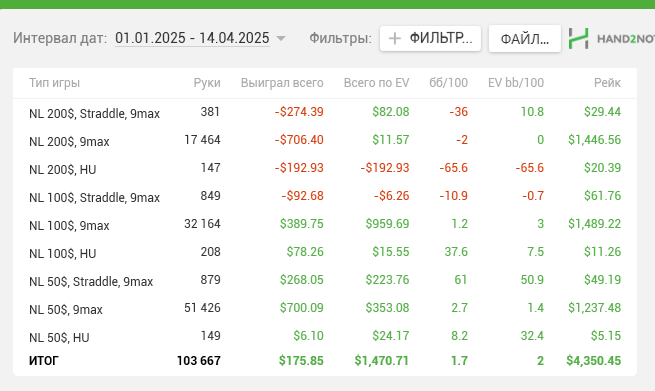Screen dimensions: 655x391
Task: Click the ИТОГ total row
Action: click(x=325, y=361)
